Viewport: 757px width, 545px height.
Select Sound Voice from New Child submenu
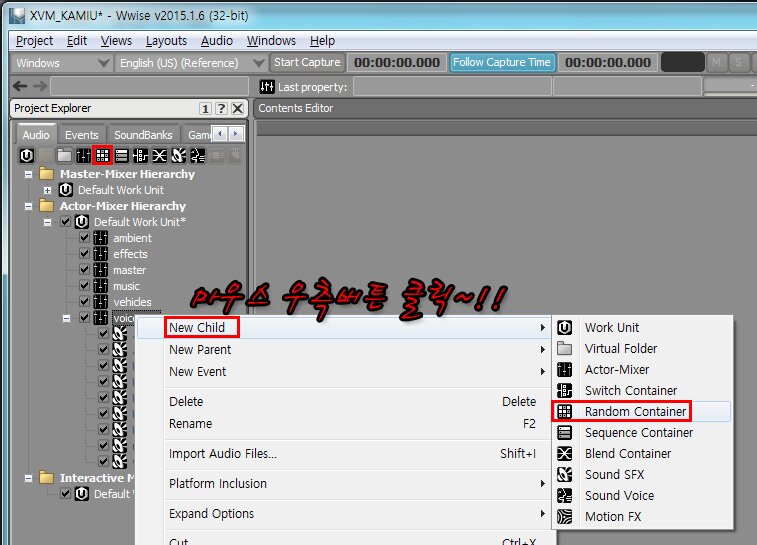coord(642,495)
